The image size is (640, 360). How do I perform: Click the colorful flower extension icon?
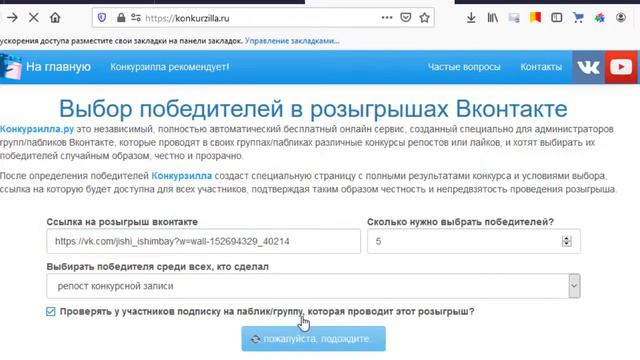599,18
